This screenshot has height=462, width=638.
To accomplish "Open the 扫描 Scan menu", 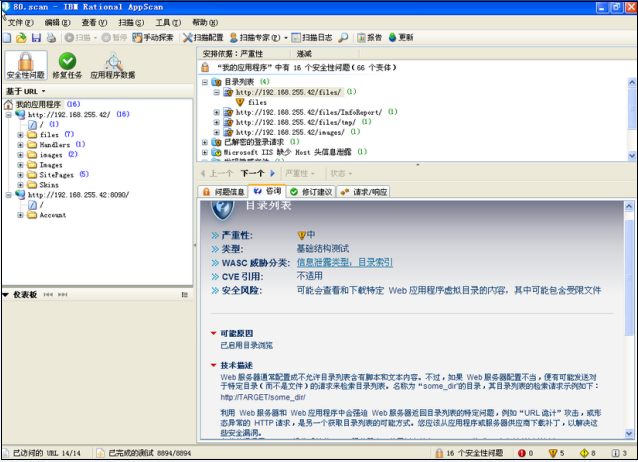I will point(131,22).
